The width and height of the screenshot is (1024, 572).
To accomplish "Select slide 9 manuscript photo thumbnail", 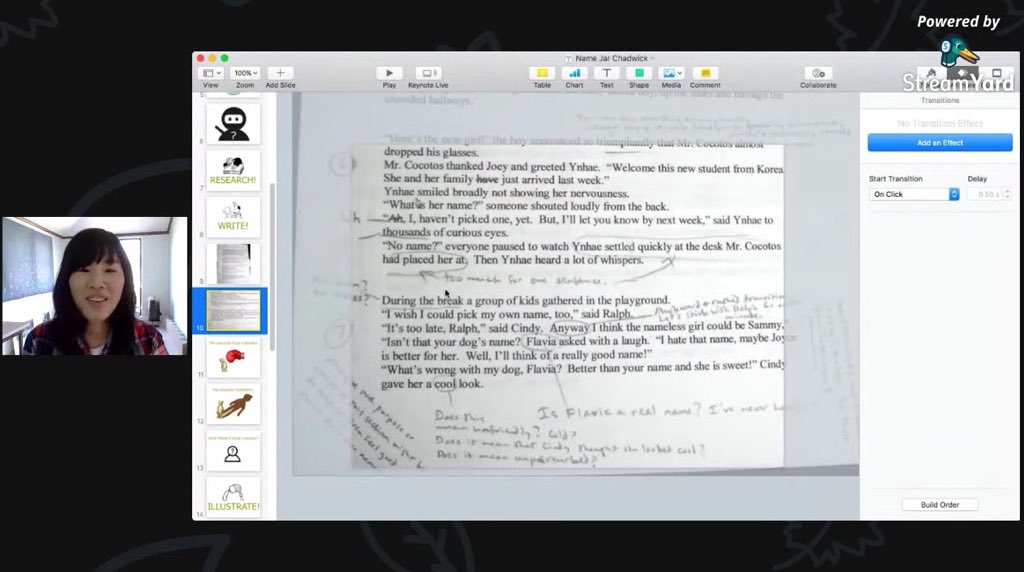I will 233,264.
